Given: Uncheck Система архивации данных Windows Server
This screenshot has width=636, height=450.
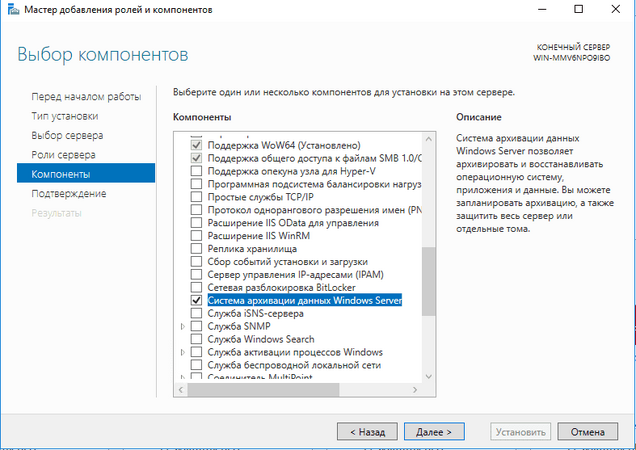Looking at the screenshot, I should pos(196,301).
